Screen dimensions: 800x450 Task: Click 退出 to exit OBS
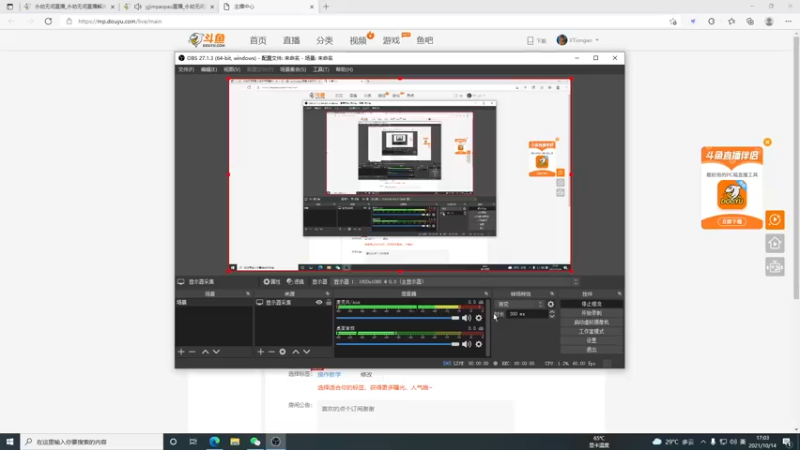591,349
